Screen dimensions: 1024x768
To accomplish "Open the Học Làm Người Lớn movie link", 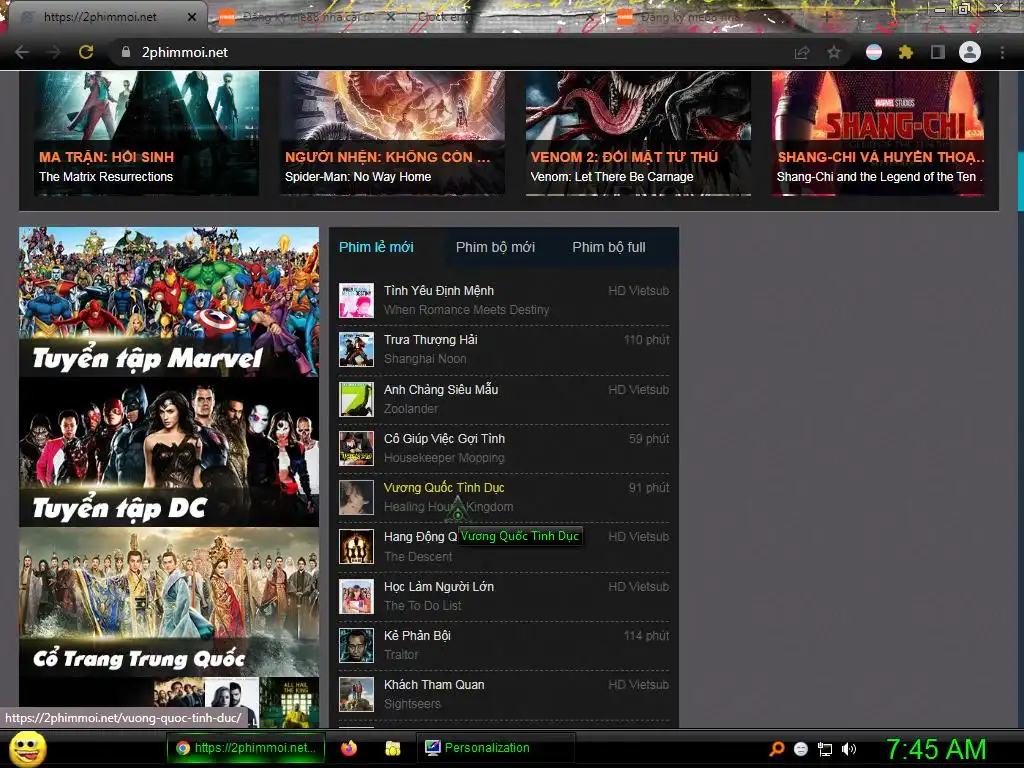I will pos(439,586).
